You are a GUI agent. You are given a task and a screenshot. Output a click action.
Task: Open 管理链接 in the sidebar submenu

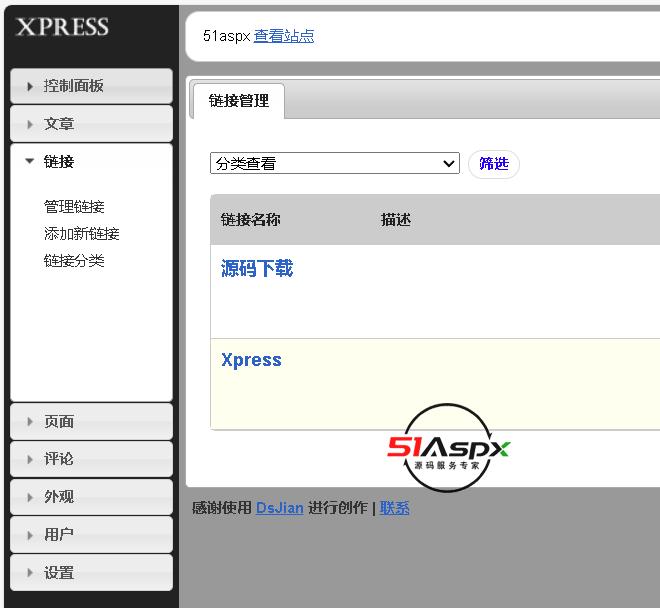click(x=74, y=207)
